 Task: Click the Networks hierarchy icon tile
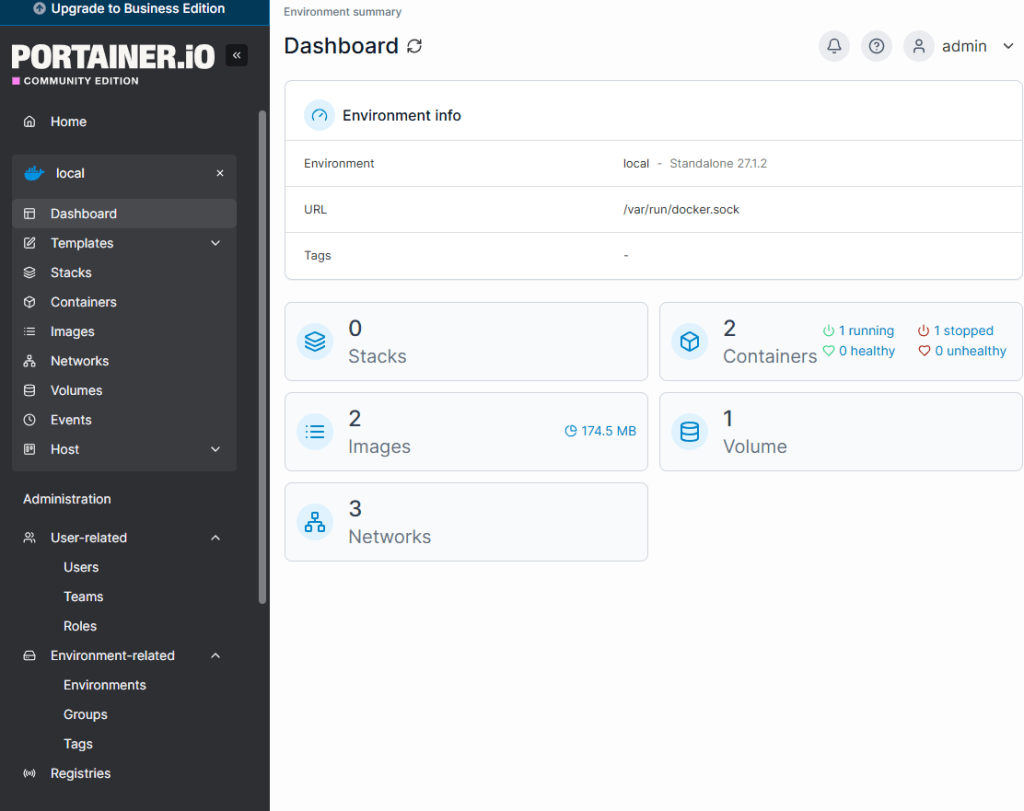pos(315,522)
